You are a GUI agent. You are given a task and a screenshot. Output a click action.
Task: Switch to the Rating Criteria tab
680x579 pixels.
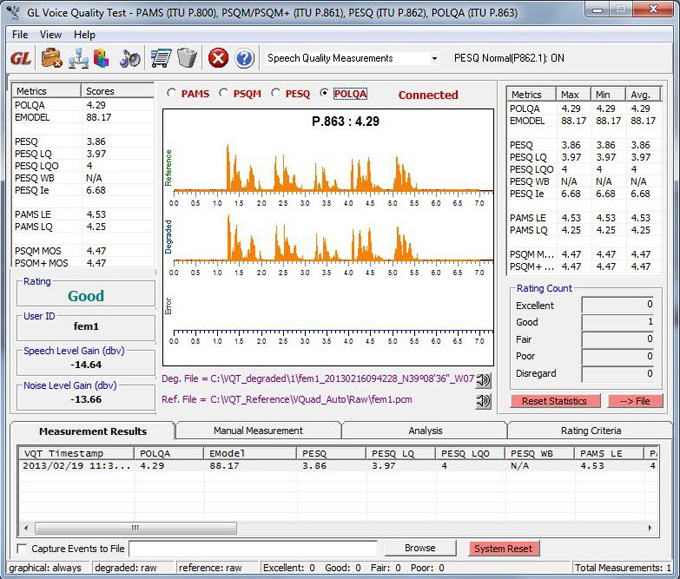(x=591, y=431)
